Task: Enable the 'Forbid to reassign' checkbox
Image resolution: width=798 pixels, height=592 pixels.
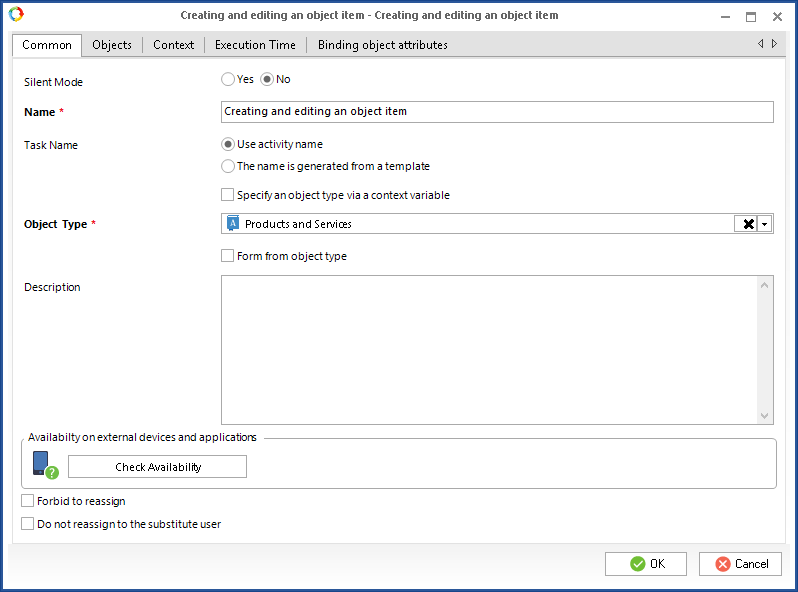Action: [28, 501]
